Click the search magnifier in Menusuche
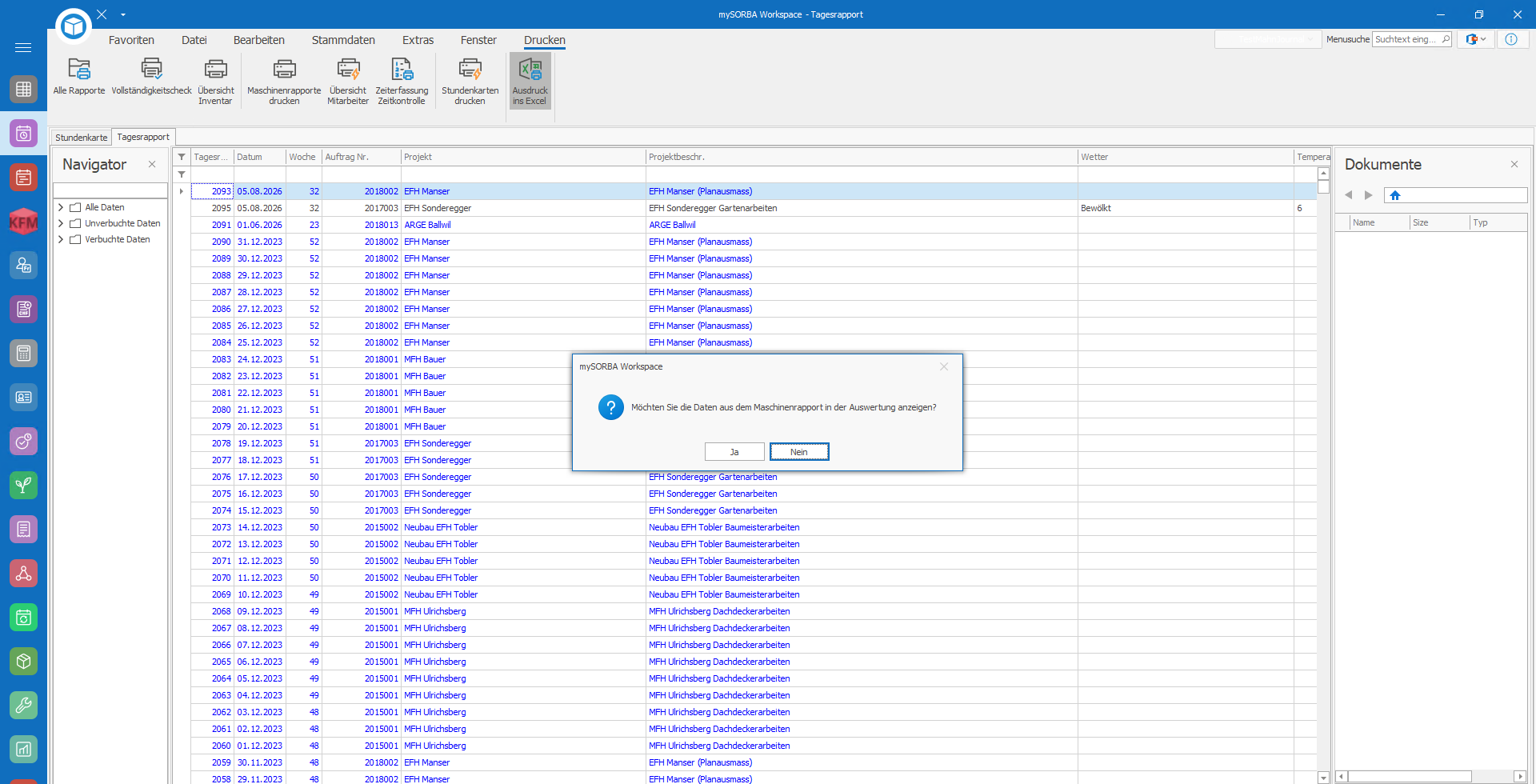Image resolution: width=1536 pixels, height=784 pixels. tap(1446, 39)
